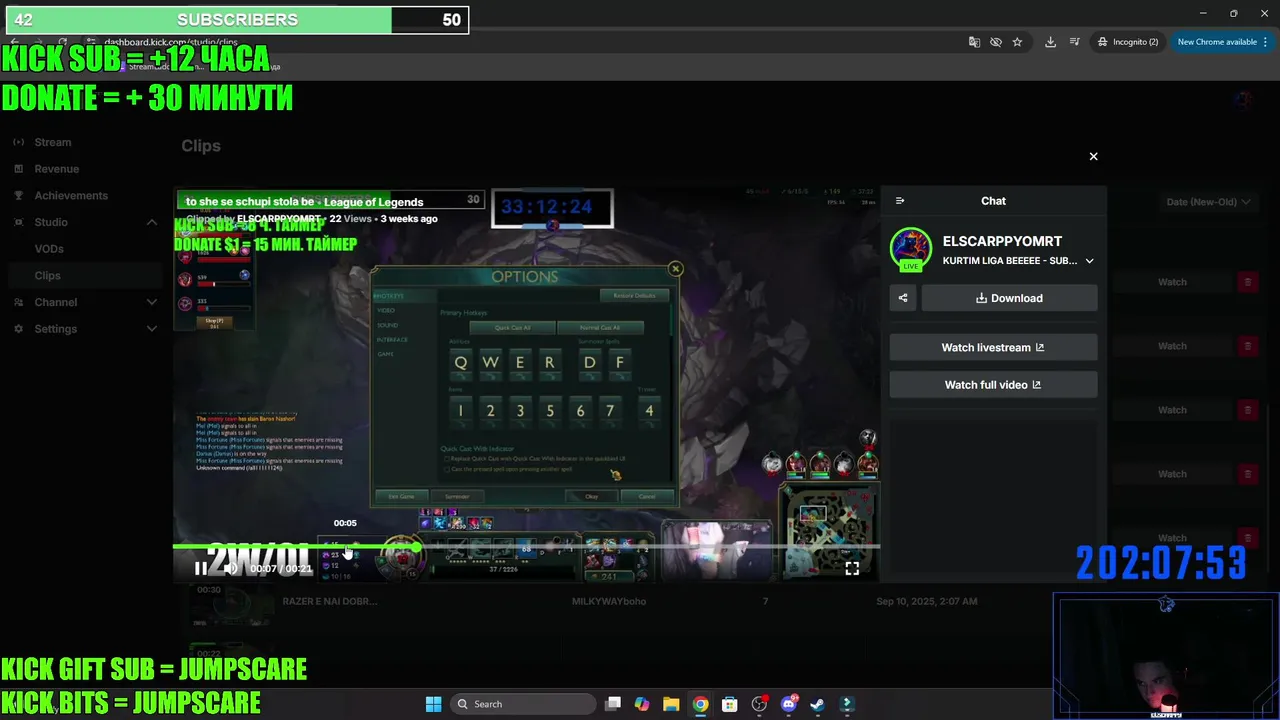This screenshot has height=720, width=1280.
Task: Select VODs under Studio
Action: coord(49,249)
